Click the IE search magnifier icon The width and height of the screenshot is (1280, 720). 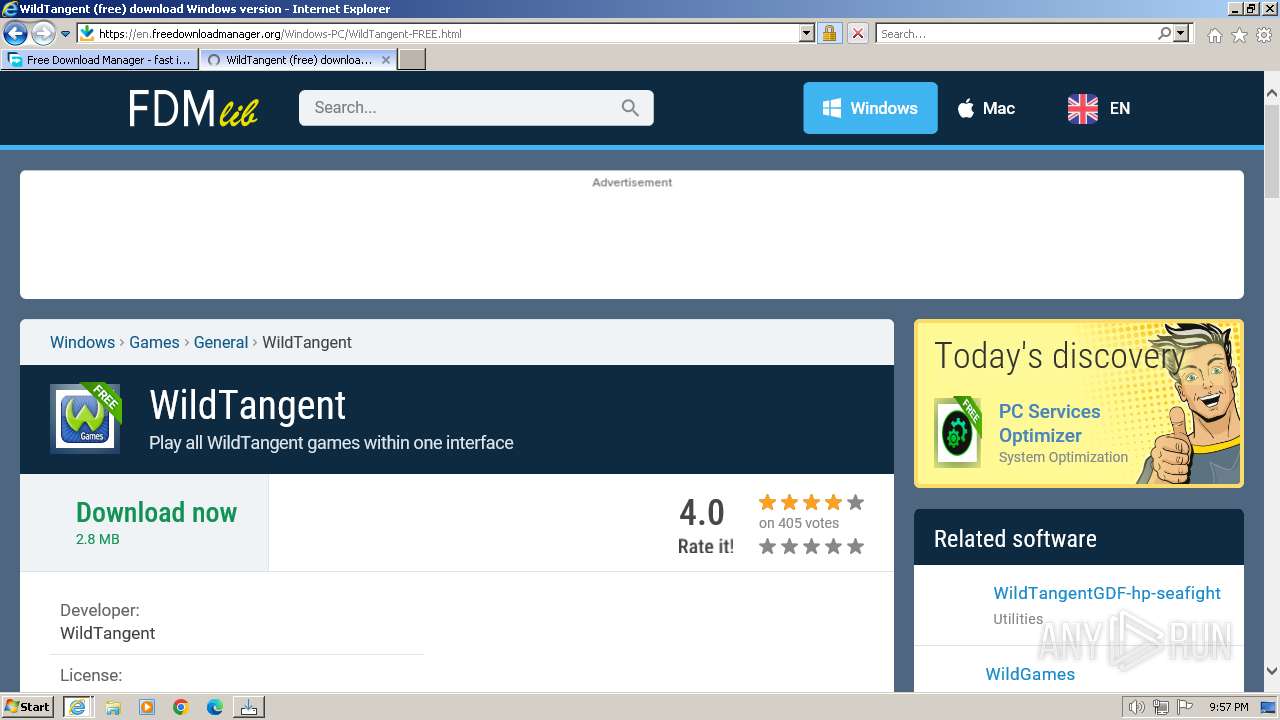[1164, 33]
